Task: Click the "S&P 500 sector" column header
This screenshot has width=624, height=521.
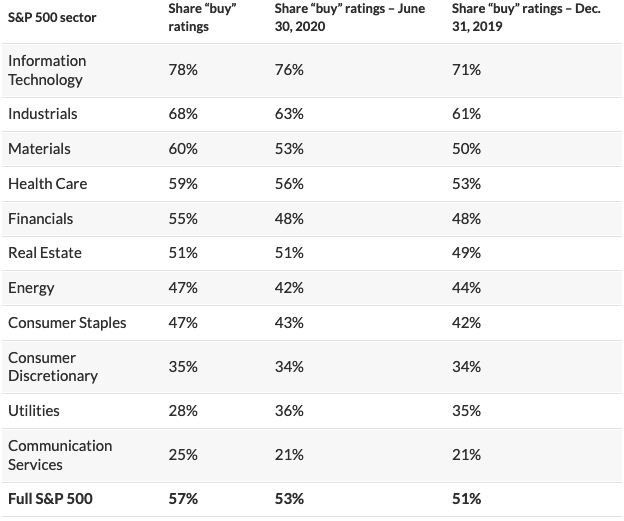Action: 52,18
